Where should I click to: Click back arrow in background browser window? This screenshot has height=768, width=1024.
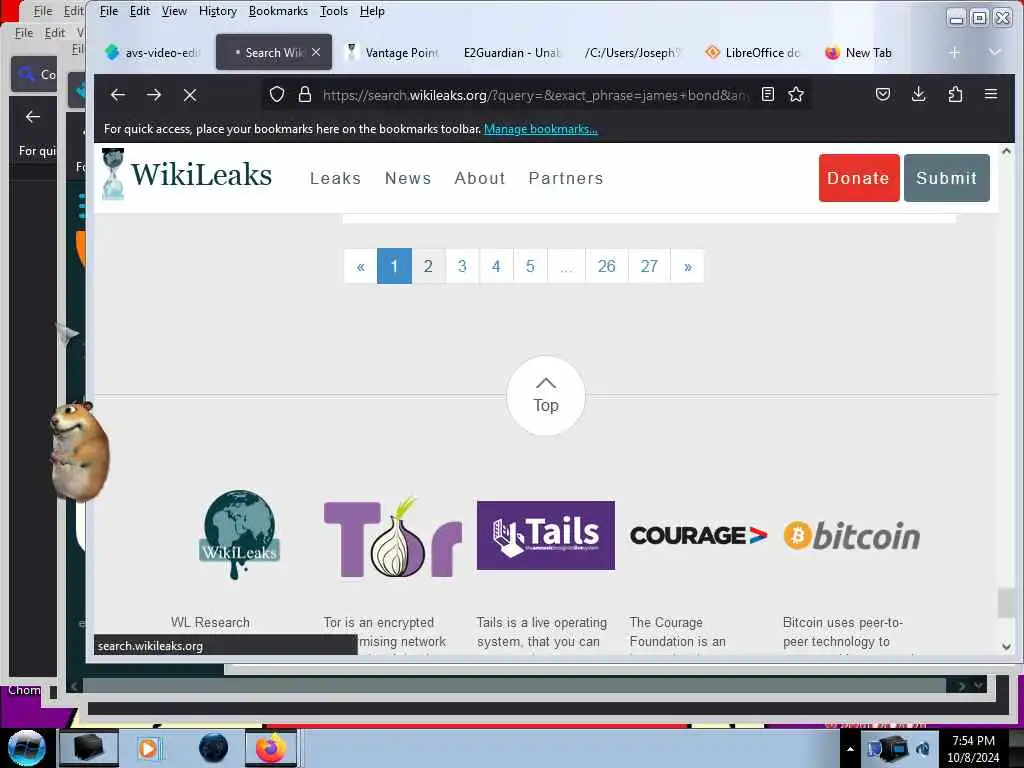click(33, 117)
